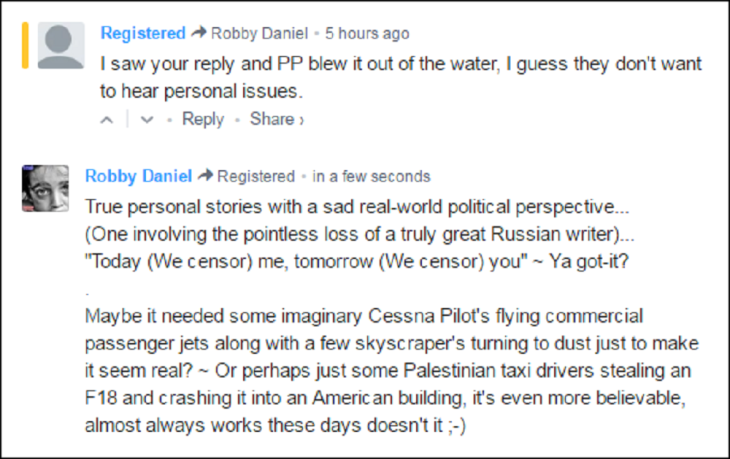Click the yellow highlight bar beside first comment
Screen dimensions: 730x459
[x=24, y=46]
